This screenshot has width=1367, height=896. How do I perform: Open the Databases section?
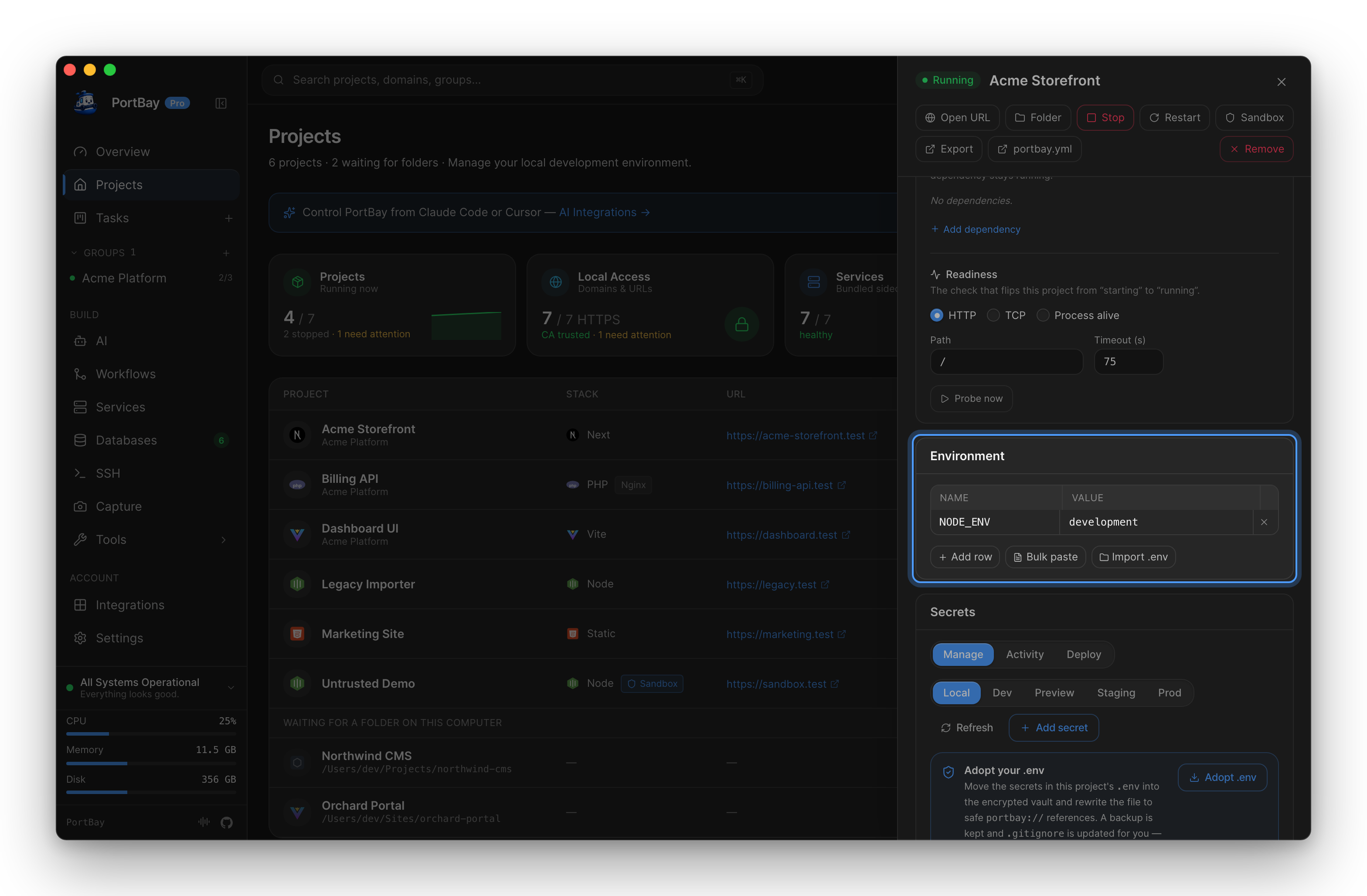(151, 440)
